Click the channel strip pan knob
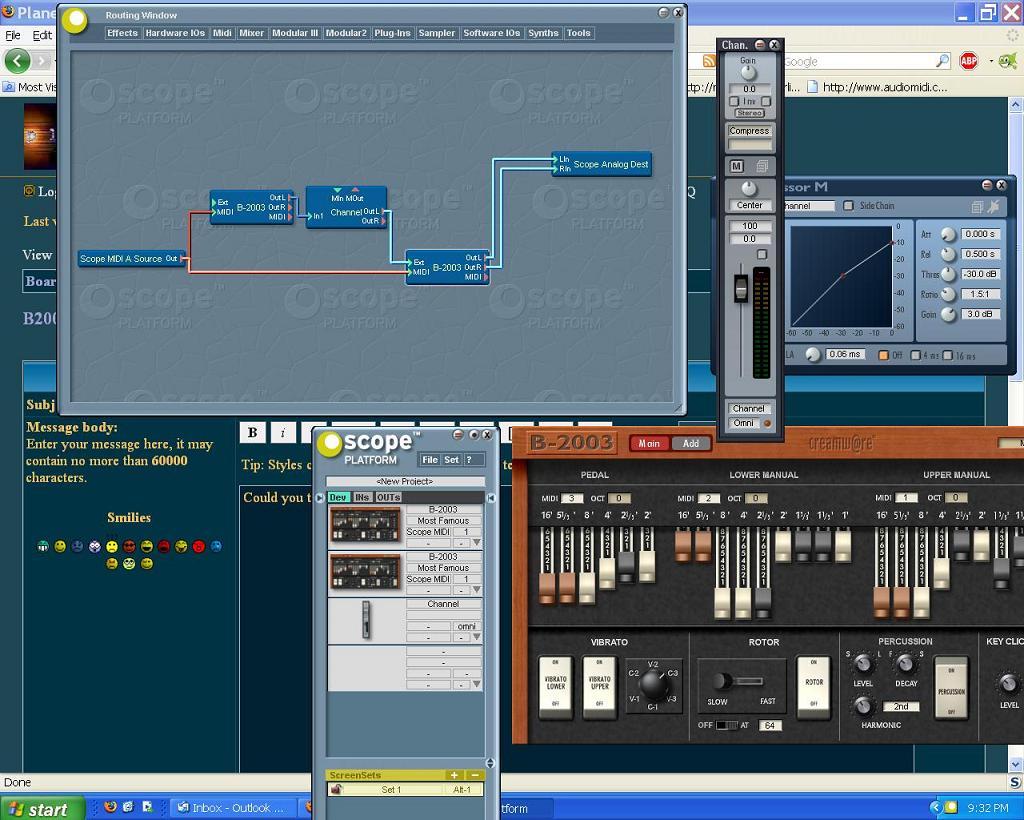 [x=749, y=189]
